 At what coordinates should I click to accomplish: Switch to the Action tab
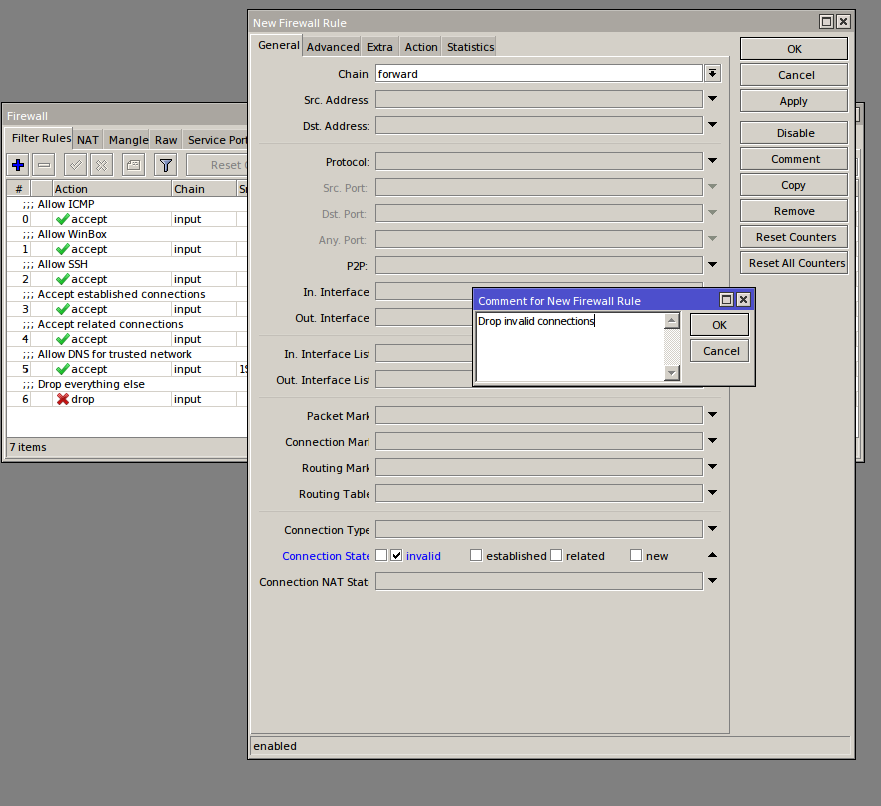pos(421,47)
